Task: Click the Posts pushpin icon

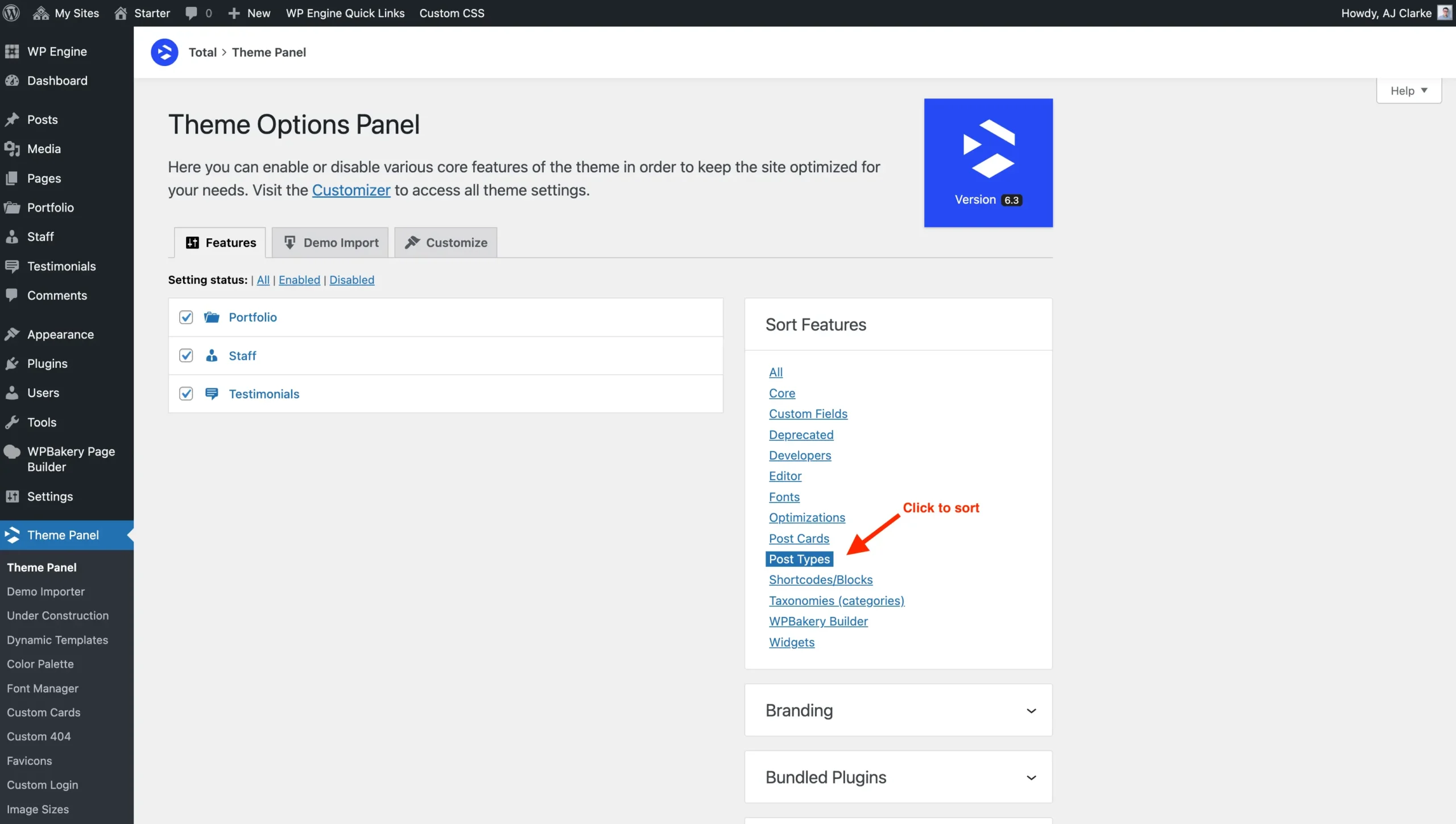Action: click(x=12, y=119)
